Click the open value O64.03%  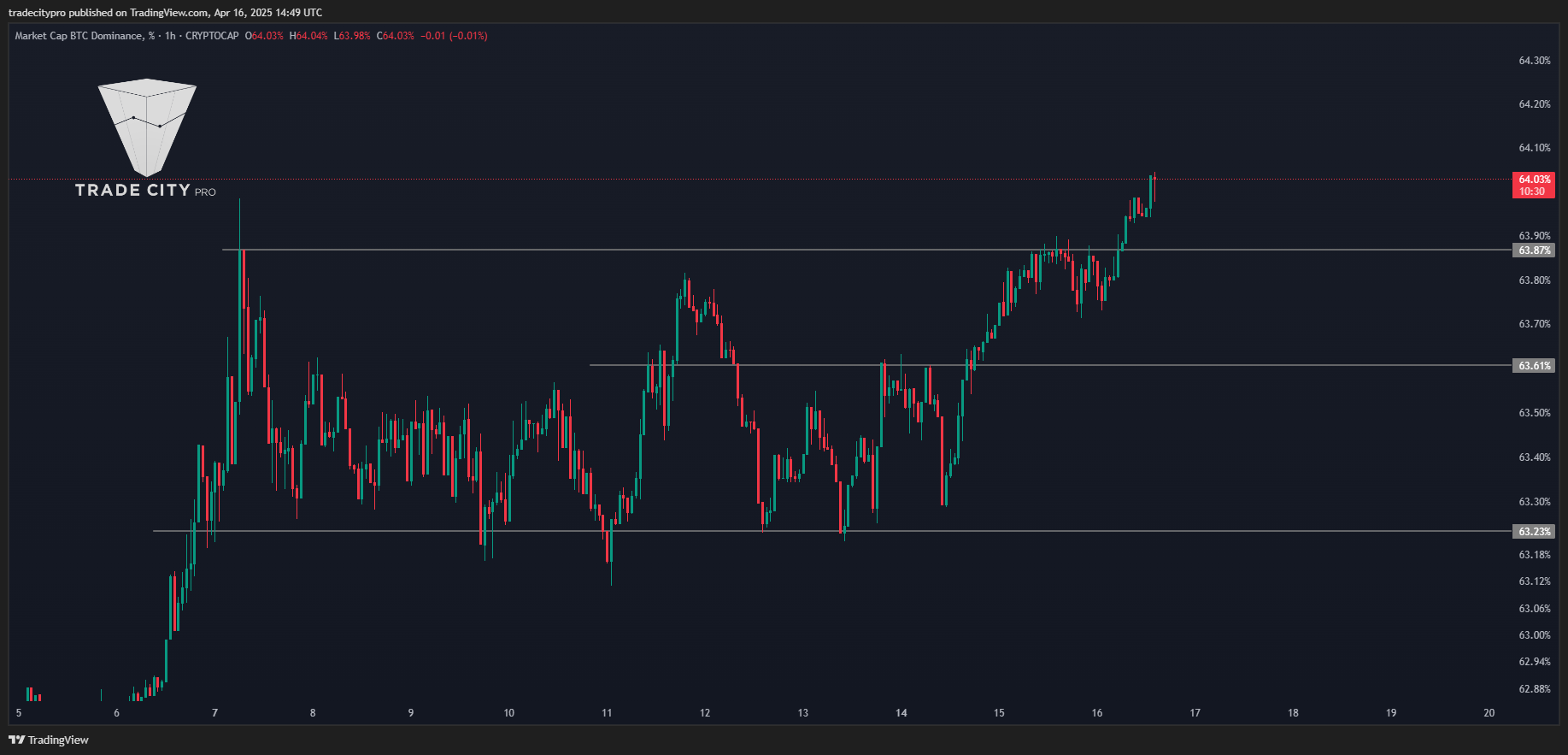264,36
